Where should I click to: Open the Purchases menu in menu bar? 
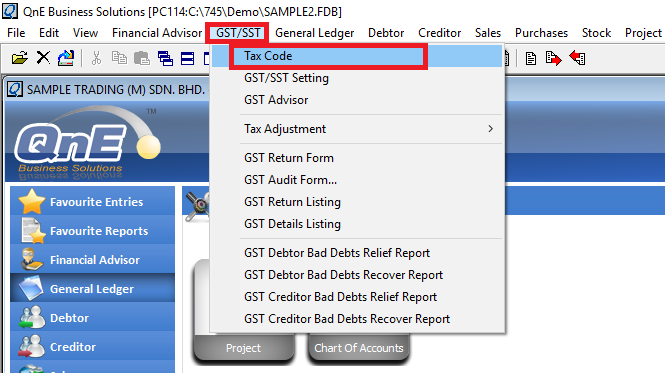coord(541,33)
